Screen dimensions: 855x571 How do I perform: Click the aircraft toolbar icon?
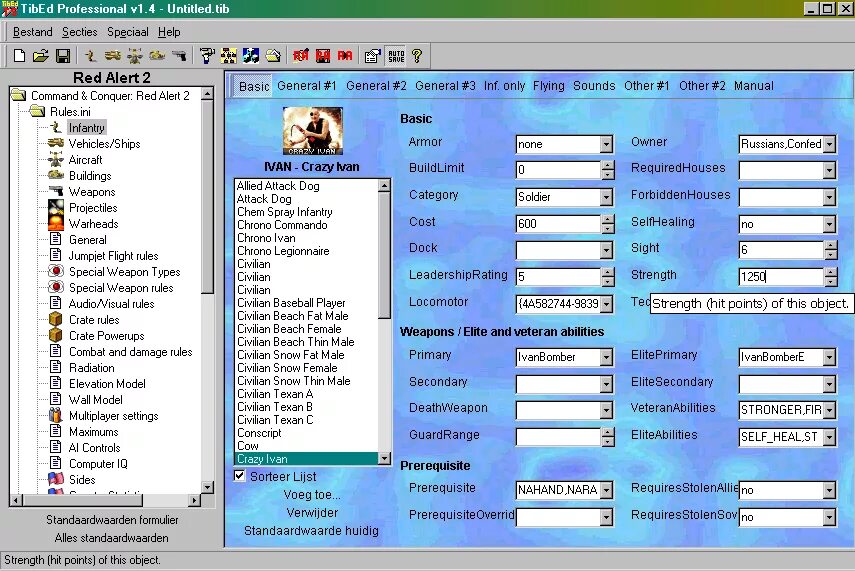(x=135, y=55)
